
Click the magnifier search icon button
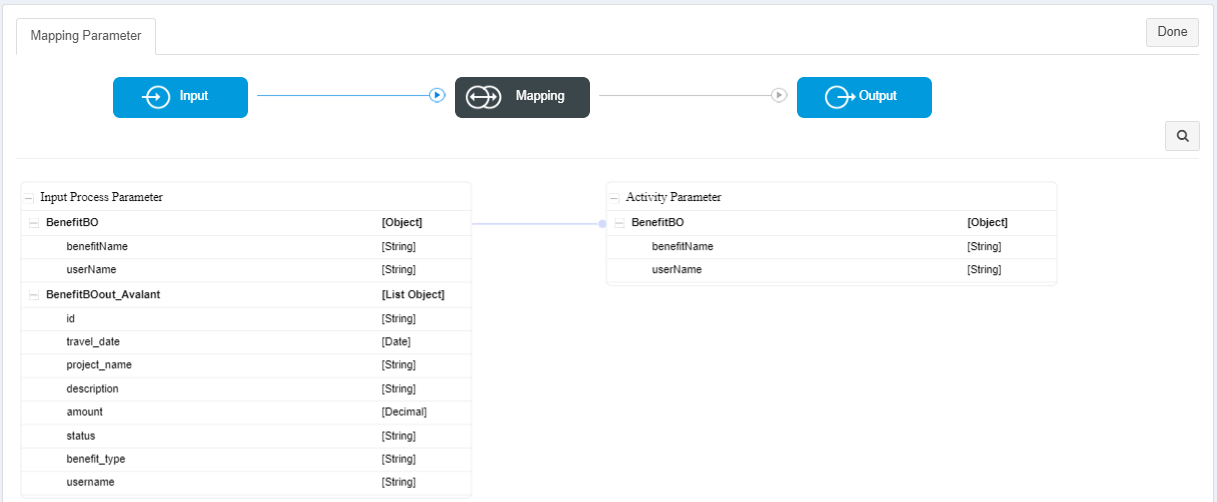(x=1182, y=136)
